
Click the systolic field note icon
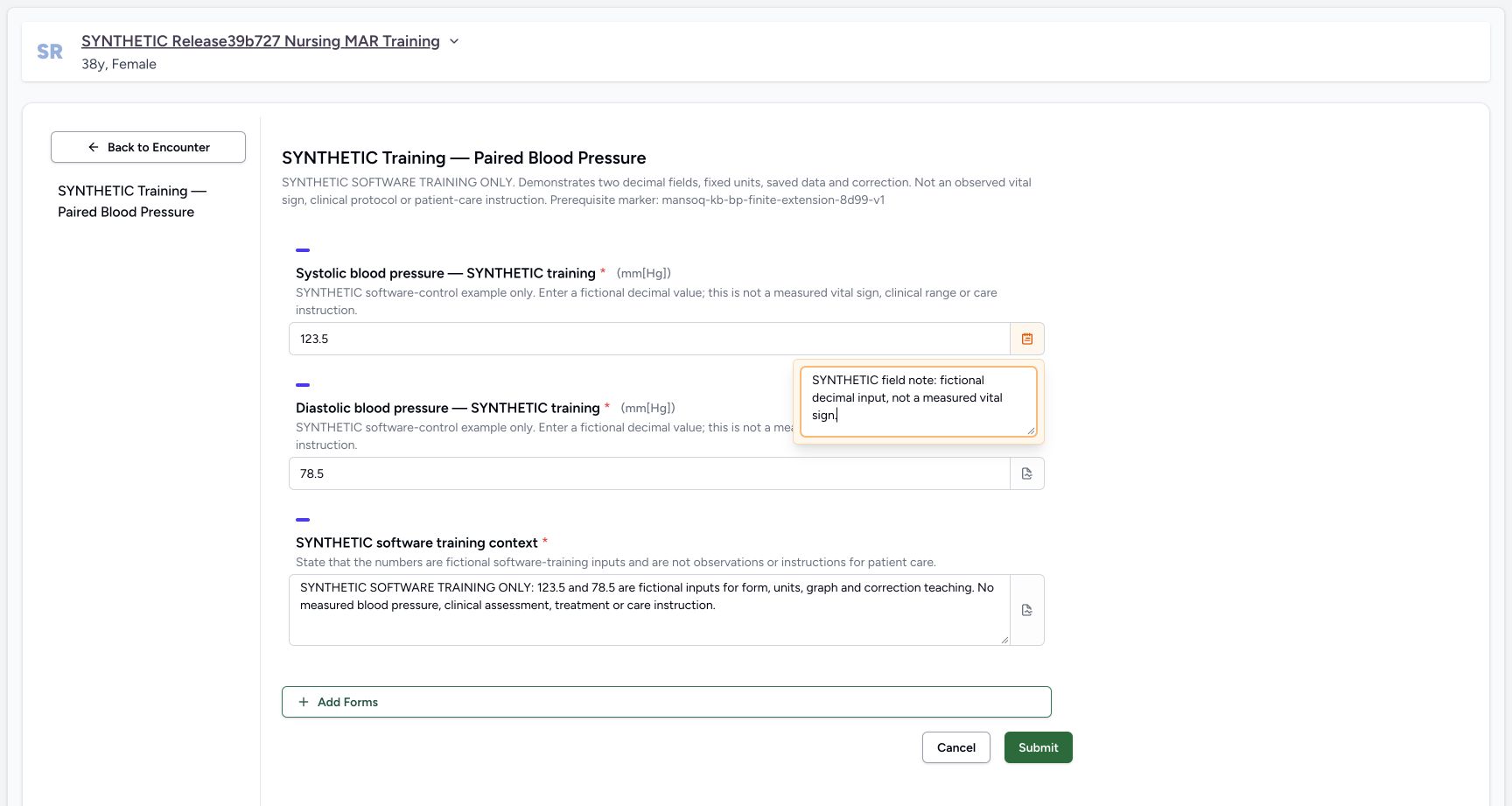(x=1027, y=339)
